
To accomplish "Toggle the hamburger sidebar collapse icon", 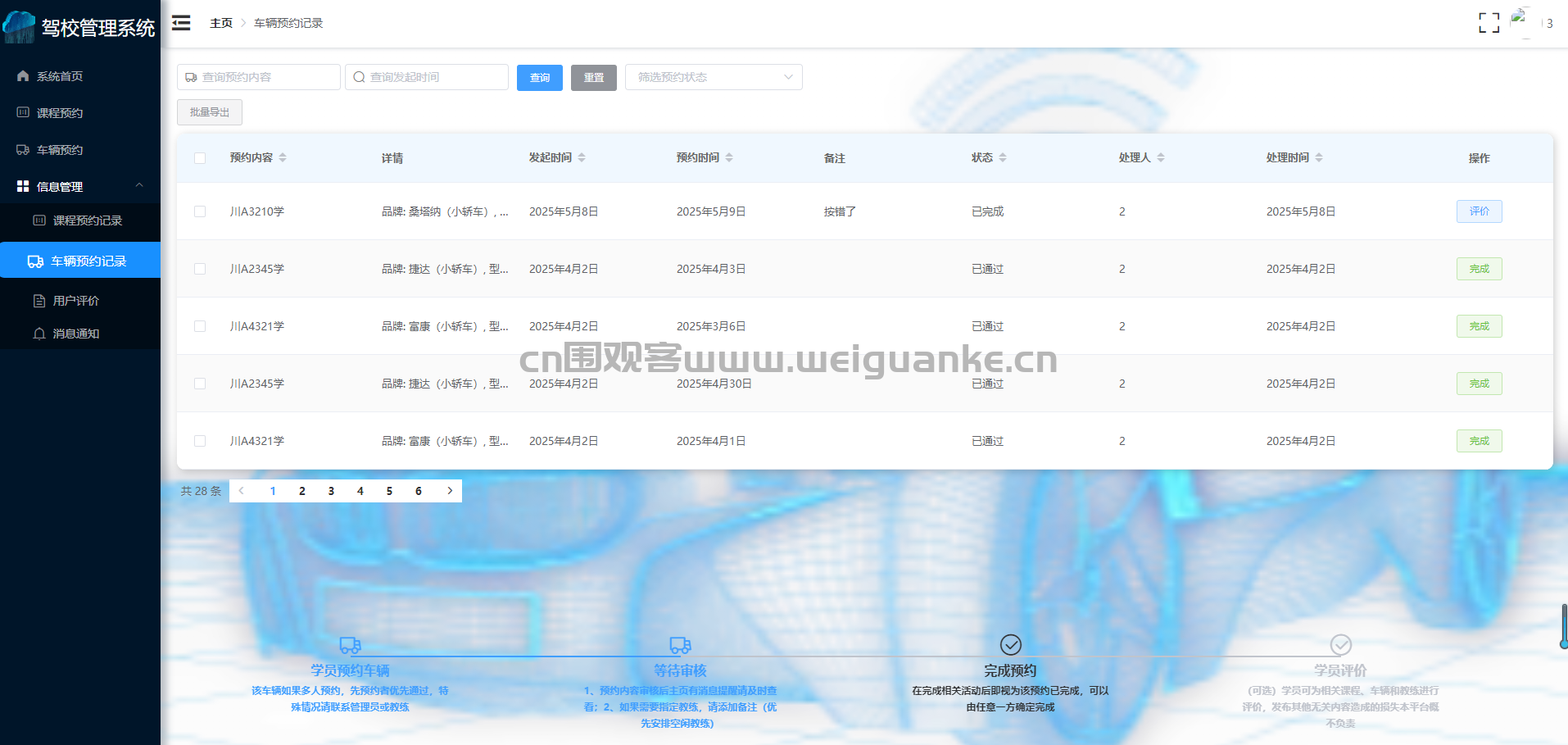I will click(181, 23).
